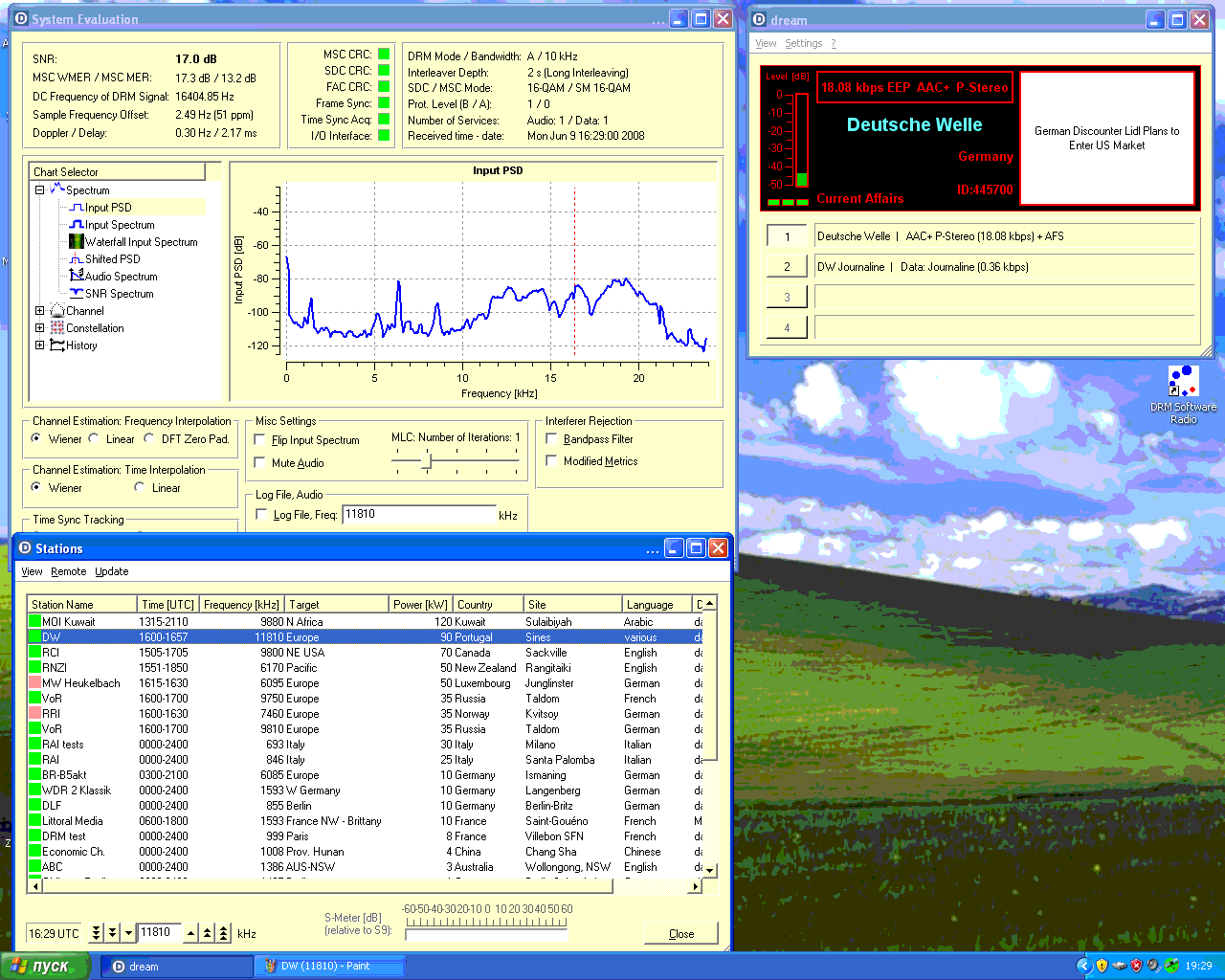Screen dimensions: 1225x980
Task: Select the Spectrum waveform icon in Chart Selector
Action: click(x=56, y=189)
